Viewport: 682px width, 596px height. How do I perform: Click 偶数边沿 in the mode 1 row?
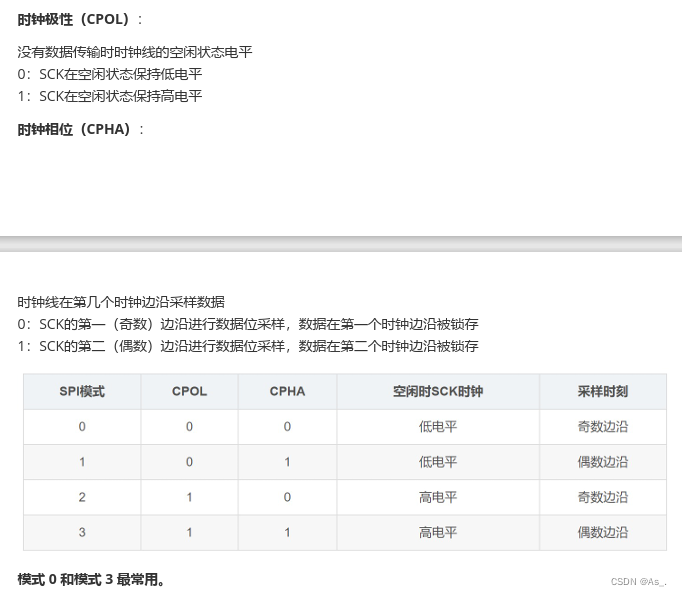point(603,462)
